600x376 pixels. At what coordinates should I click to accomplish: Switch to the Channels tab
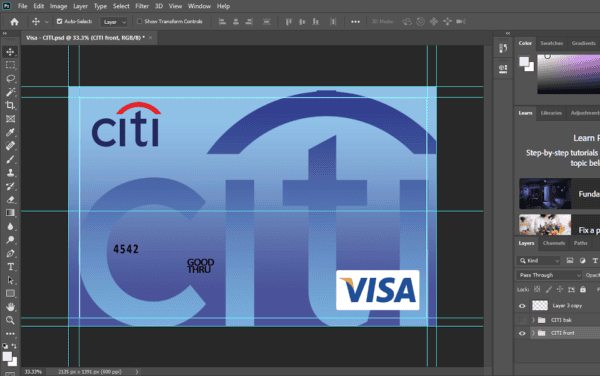point(554,243)
